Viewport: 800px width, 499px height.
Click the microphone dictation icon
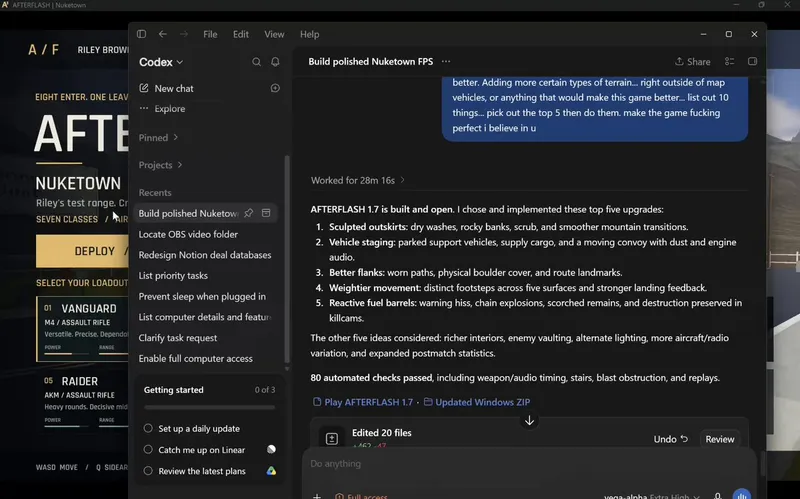click(717, 496)
